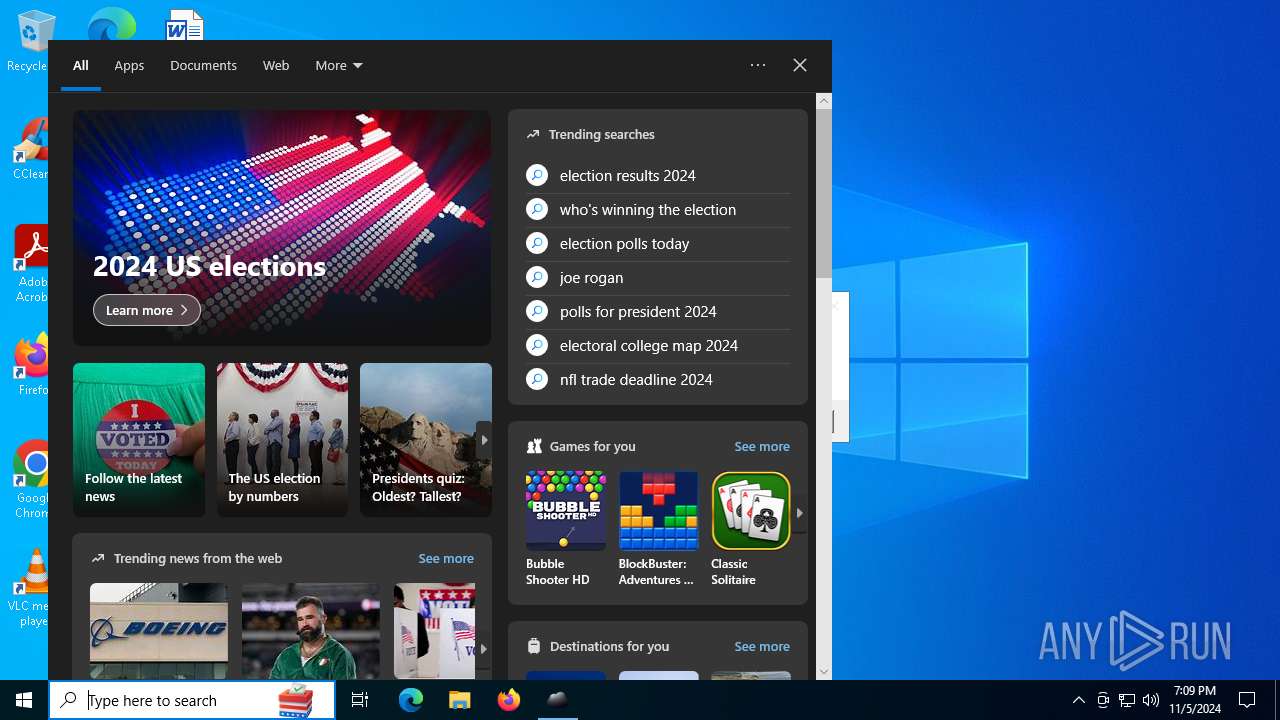Launch Firefox from the taskbar
Image resolution: width=1280 pixels, height=720 pixels.
click(509, 700)
